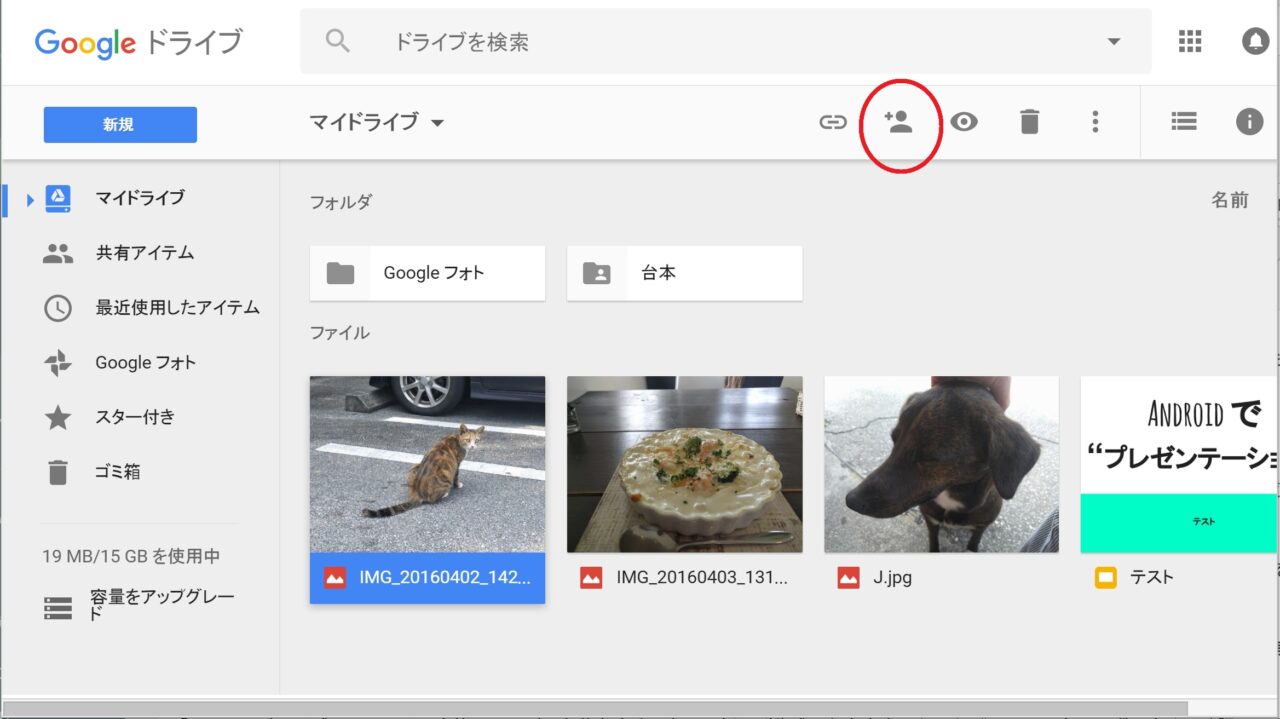This screenshot has width=1280, height=719.
Task: Open the Google apps grid
Action: tap(1189, 41)
